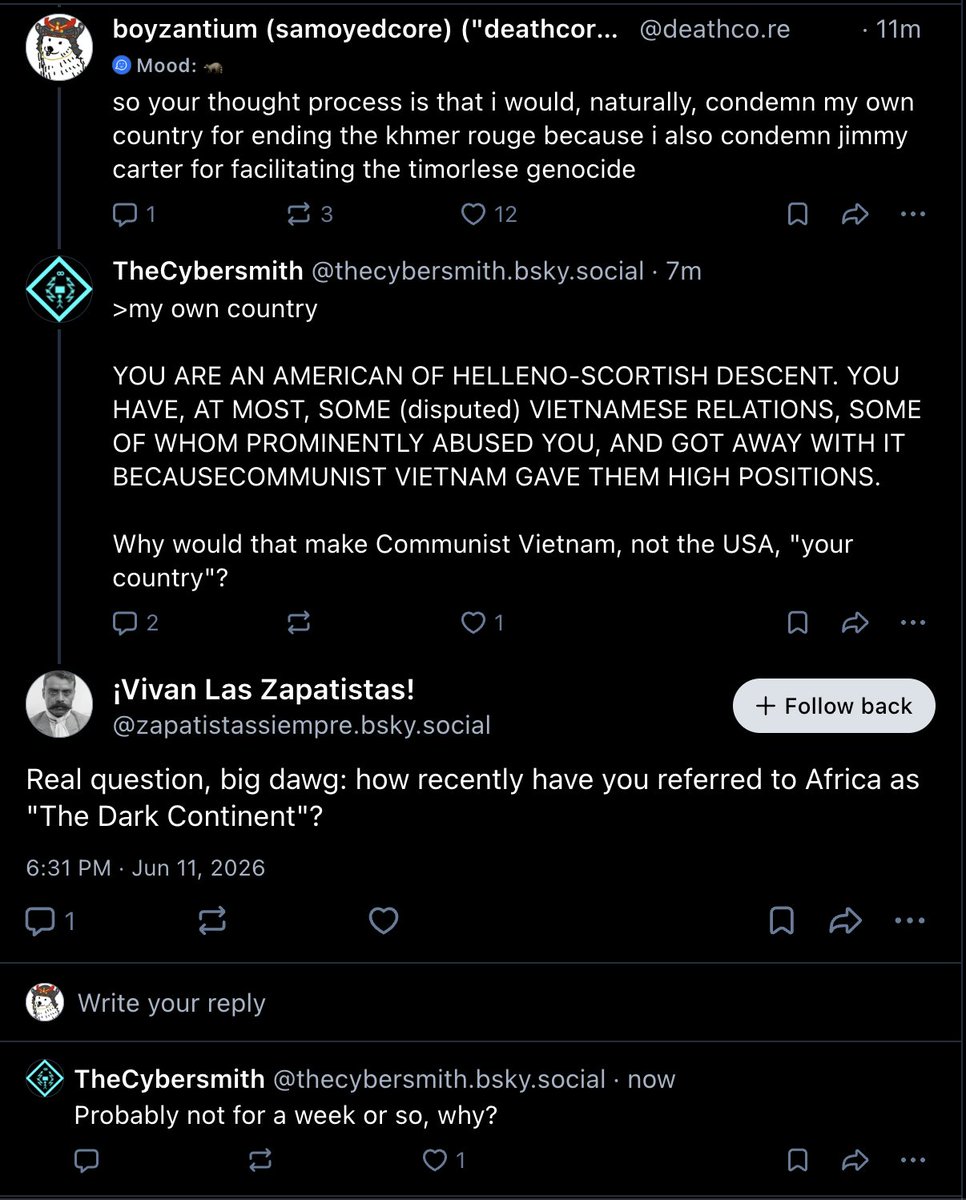Screen dimensions: 966x1200
Task: Open the post timestamp 6:31 PM Jun 11
Action: point(145,867)
